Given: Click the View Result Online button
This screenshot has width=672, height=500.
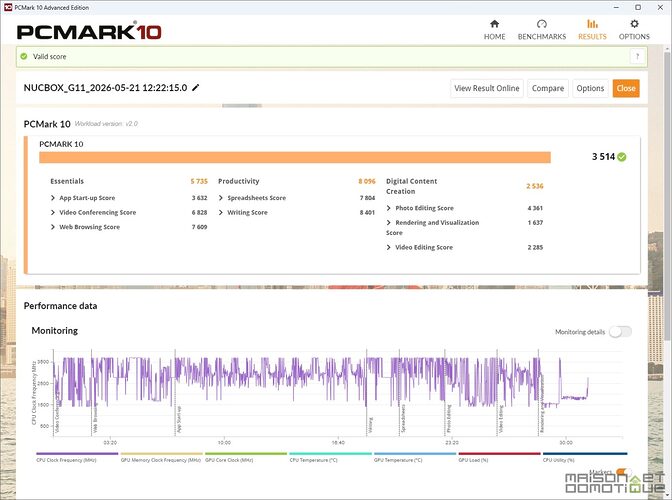Looking at the screenshot, I should [x=486, y=88].
